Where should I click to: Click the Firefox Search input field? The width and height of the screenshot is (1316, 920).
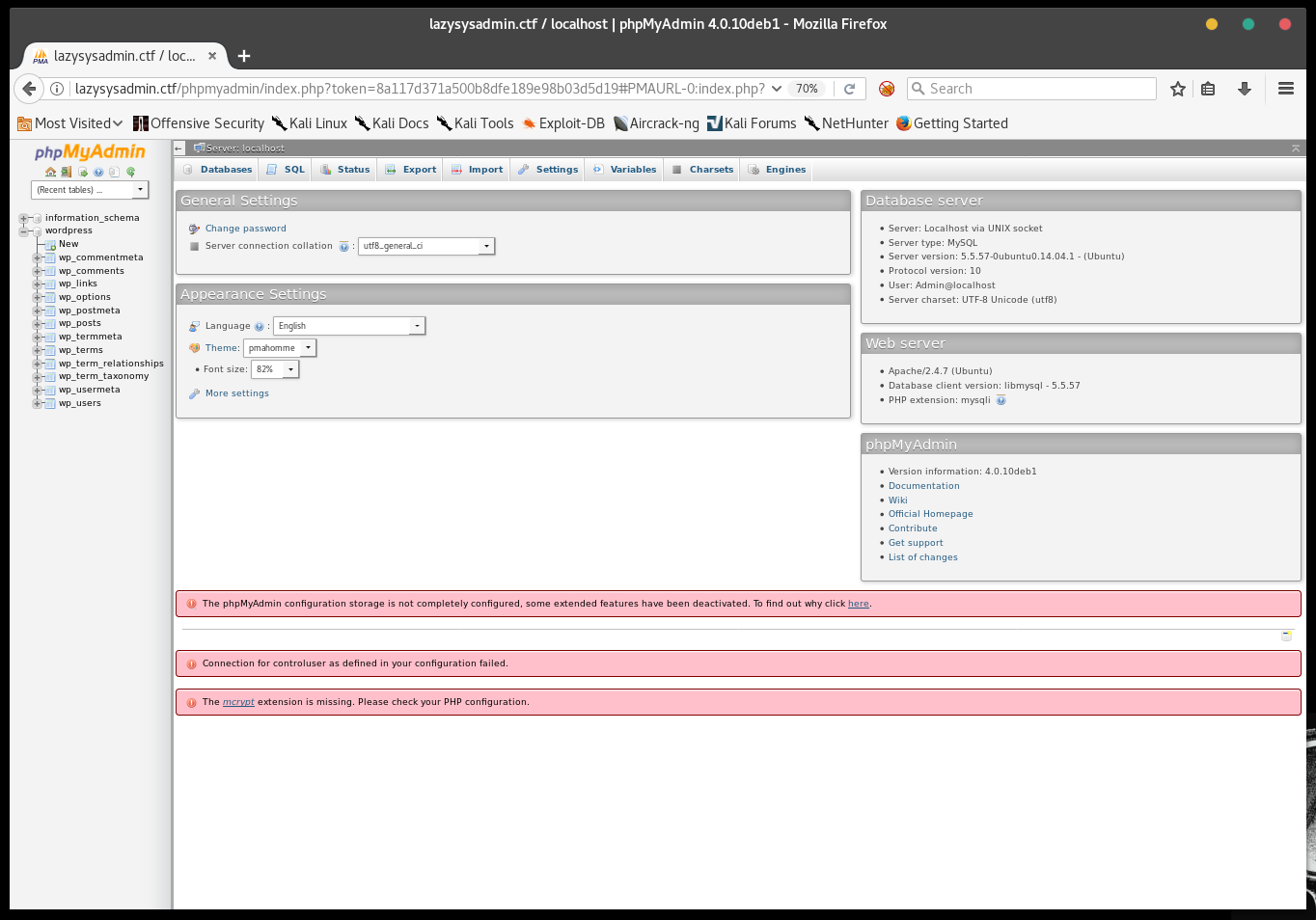pos(1031,89)
